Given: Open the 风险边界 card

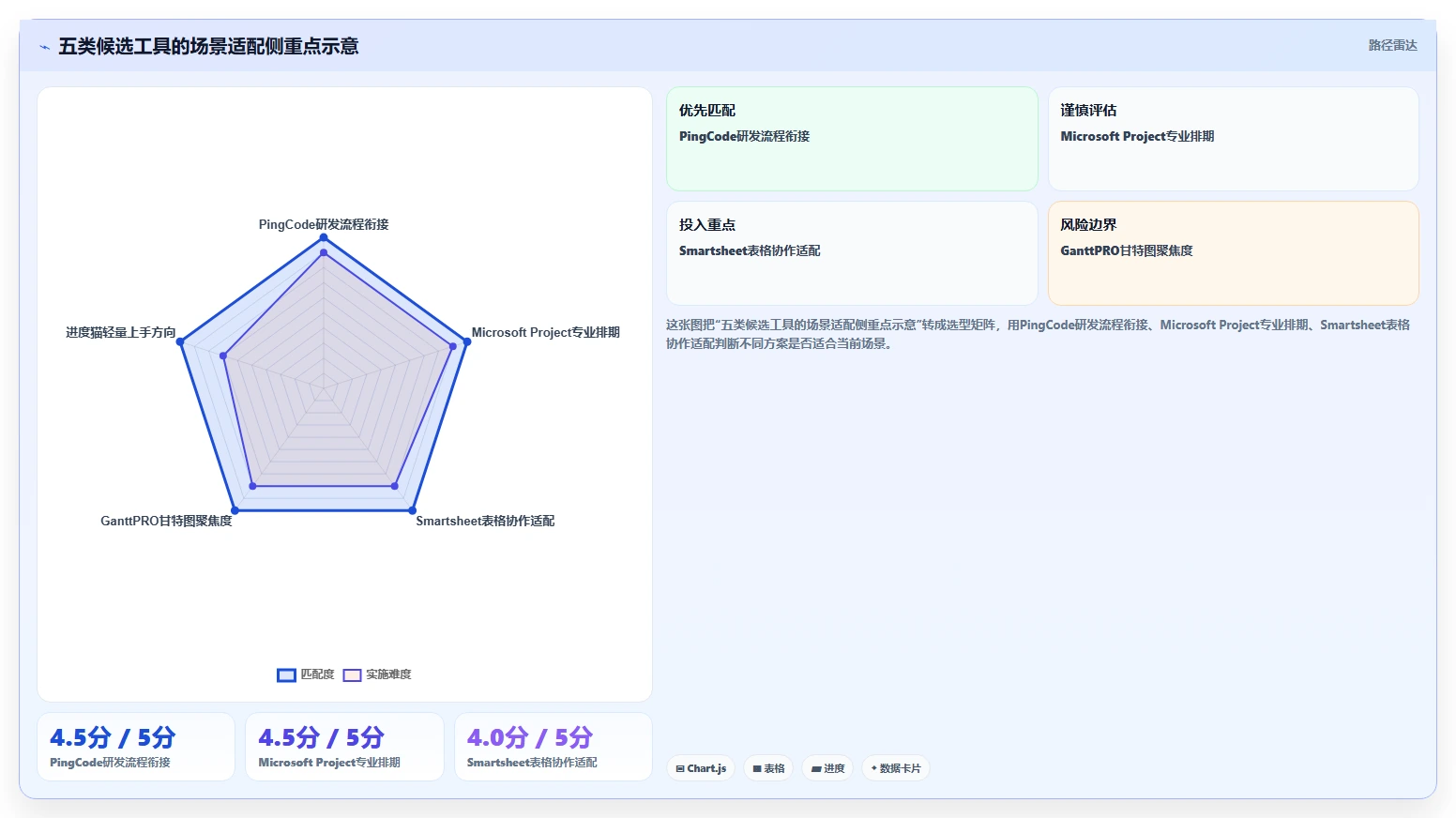Looking at the screenshot, I should pyautogui.click(x=1233, y=253).
